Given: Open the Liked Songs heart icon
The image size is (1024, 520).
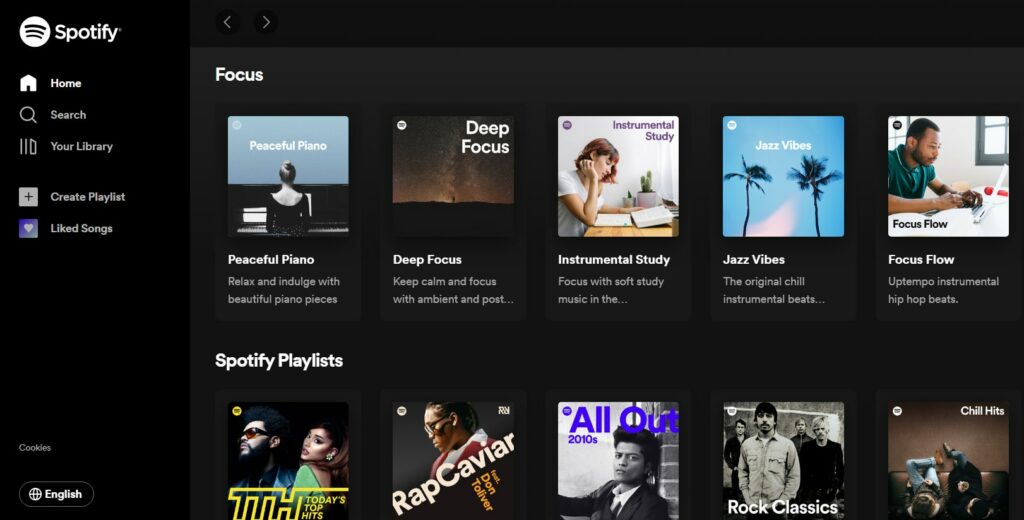Looking at the screenshot, I should pos(28,228).
